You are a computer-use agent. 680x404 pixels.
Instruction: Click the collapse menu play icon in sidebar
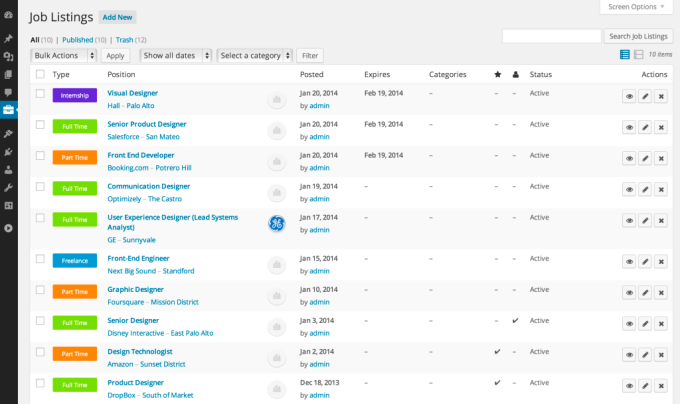pos(8,228)
